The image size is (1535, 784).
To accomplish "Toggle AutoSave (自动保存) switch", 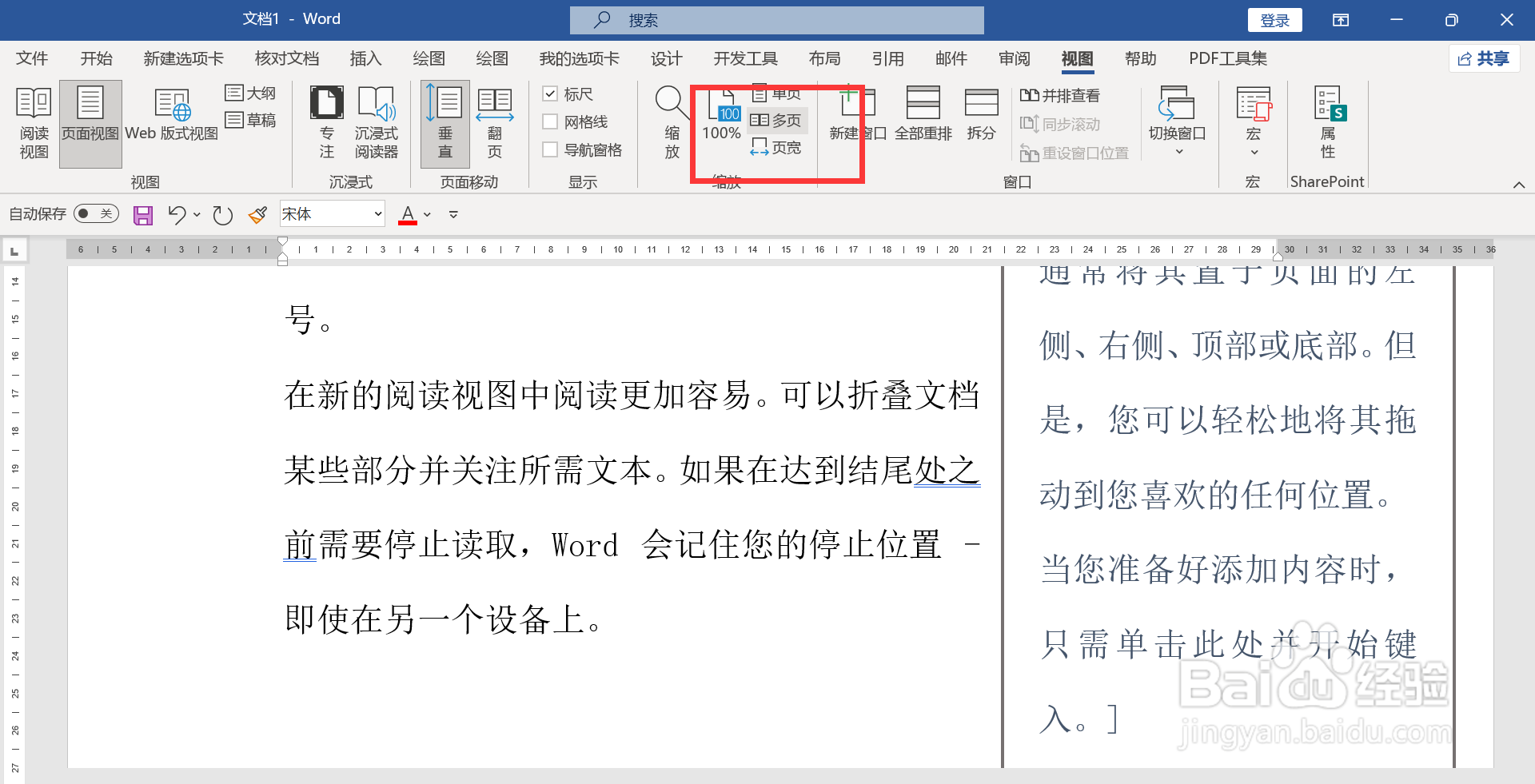I will point(96,213).
